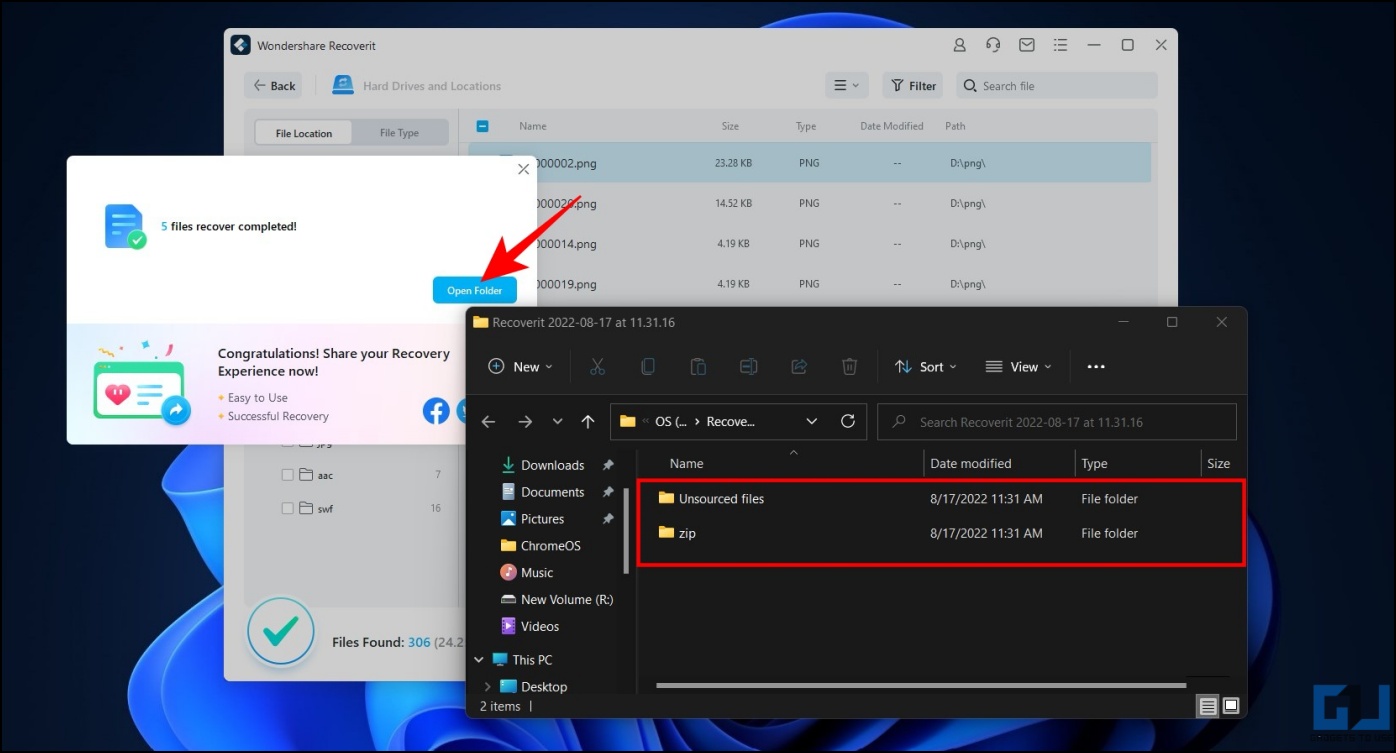Image resolution: width=1396 pixels, height=753 pixels.
Task: Sort Recoverit list by Size column
Action: click(x=730, y=126)
